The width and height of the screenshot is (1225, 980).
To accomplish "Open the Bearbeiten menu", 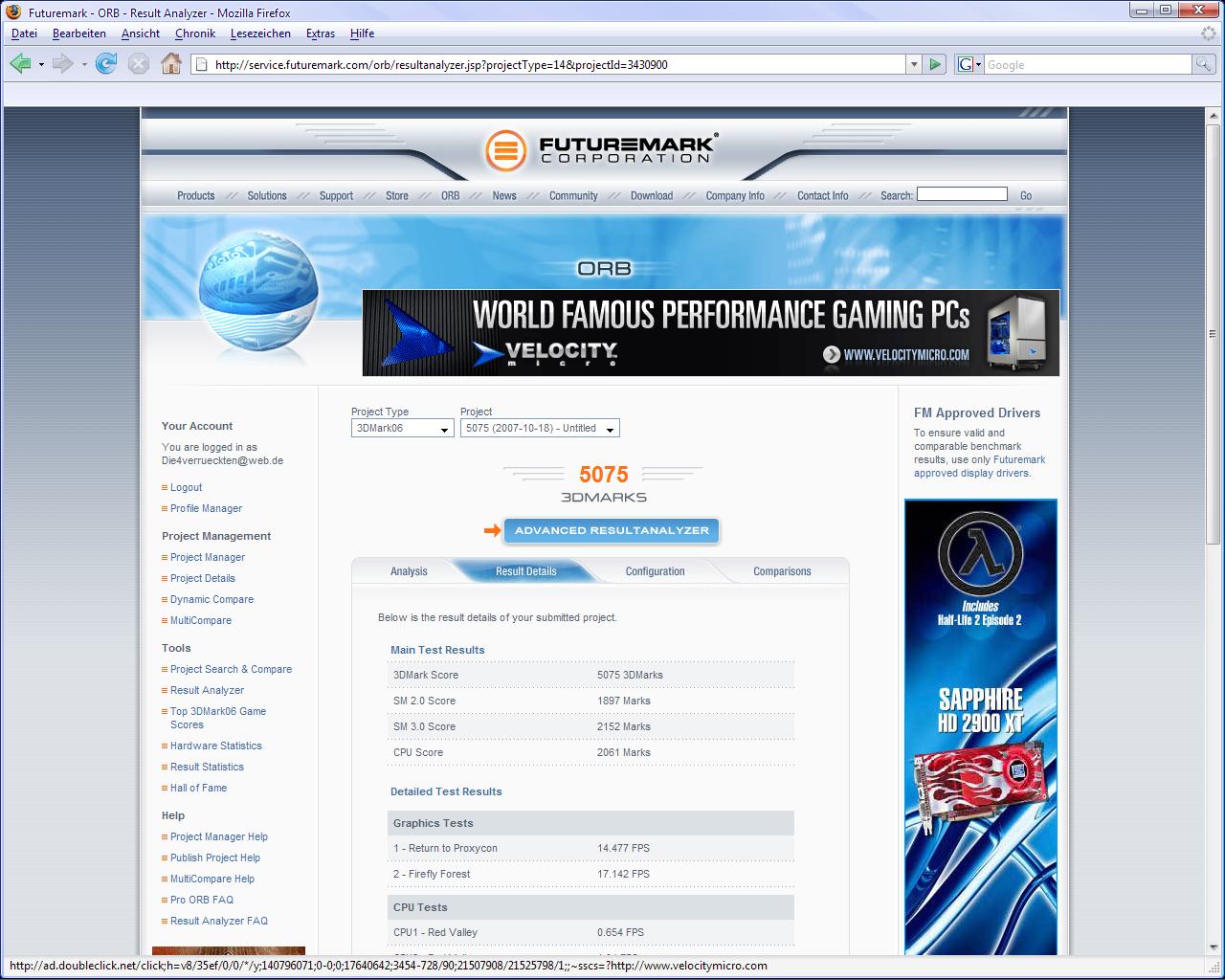I will point(79,33).
